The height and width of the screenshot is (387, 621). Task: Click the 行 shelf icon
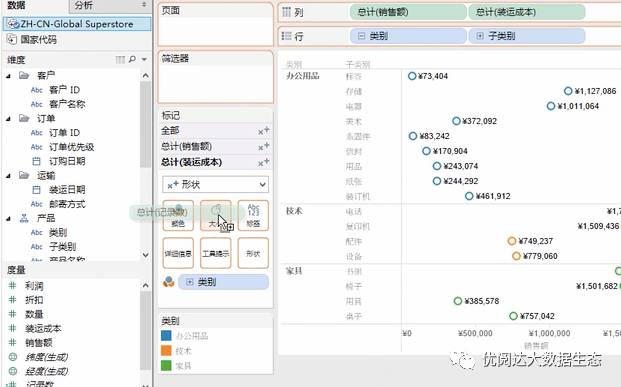287,36
